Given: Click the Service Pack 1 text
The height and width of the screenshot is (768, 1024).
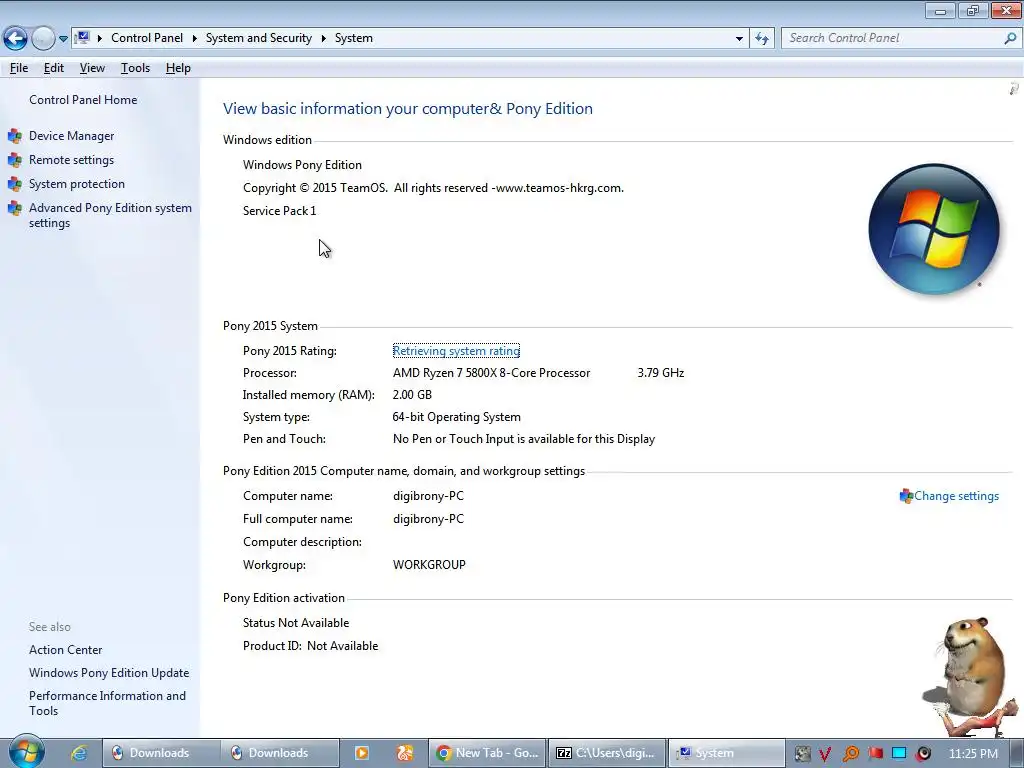Looking at the screenshot, I should tap(280, 210).
